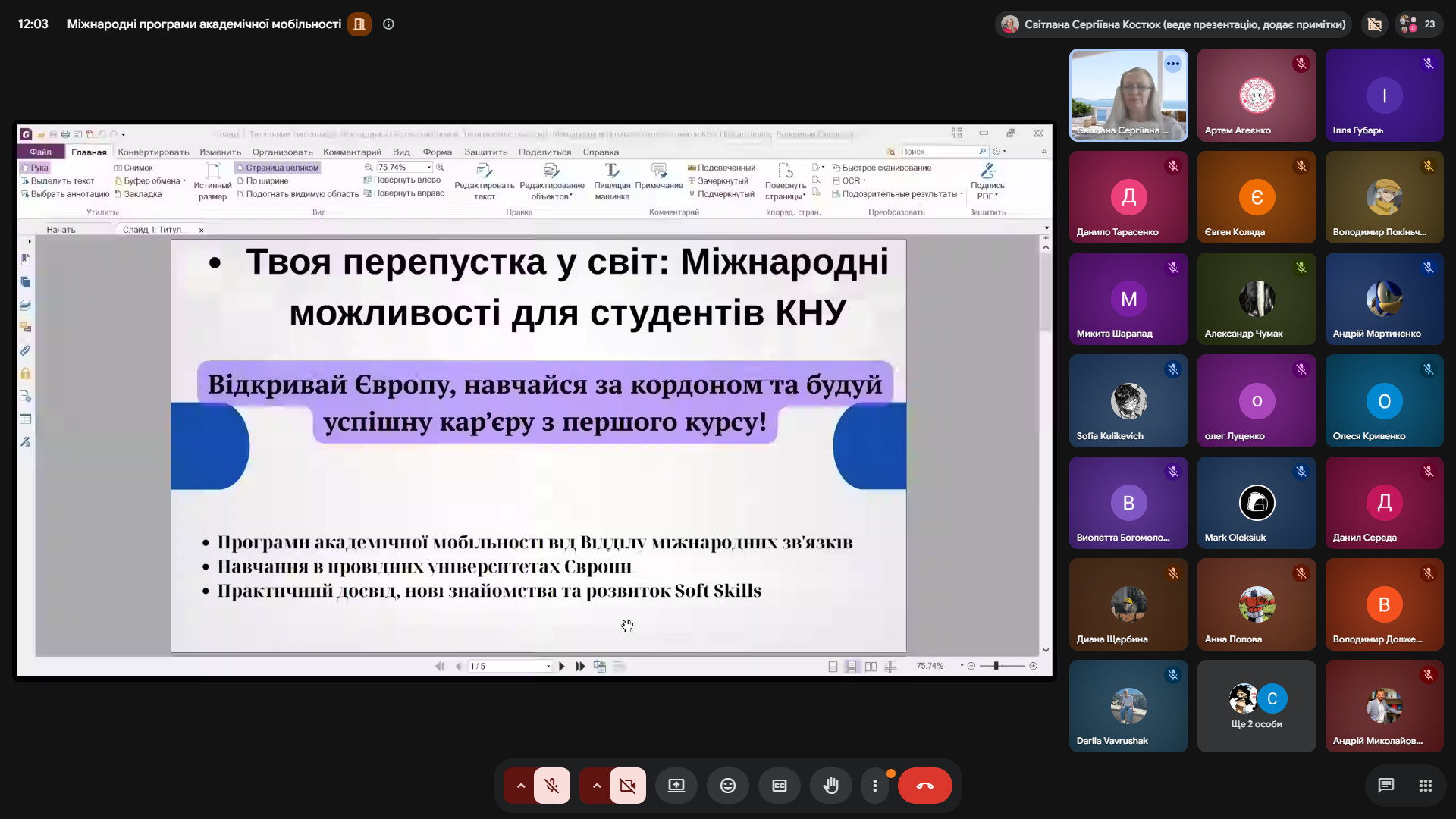This screenshot has height=819, width=1456.
Task: Open the emoji reactions button
Action: coord(727,786)
